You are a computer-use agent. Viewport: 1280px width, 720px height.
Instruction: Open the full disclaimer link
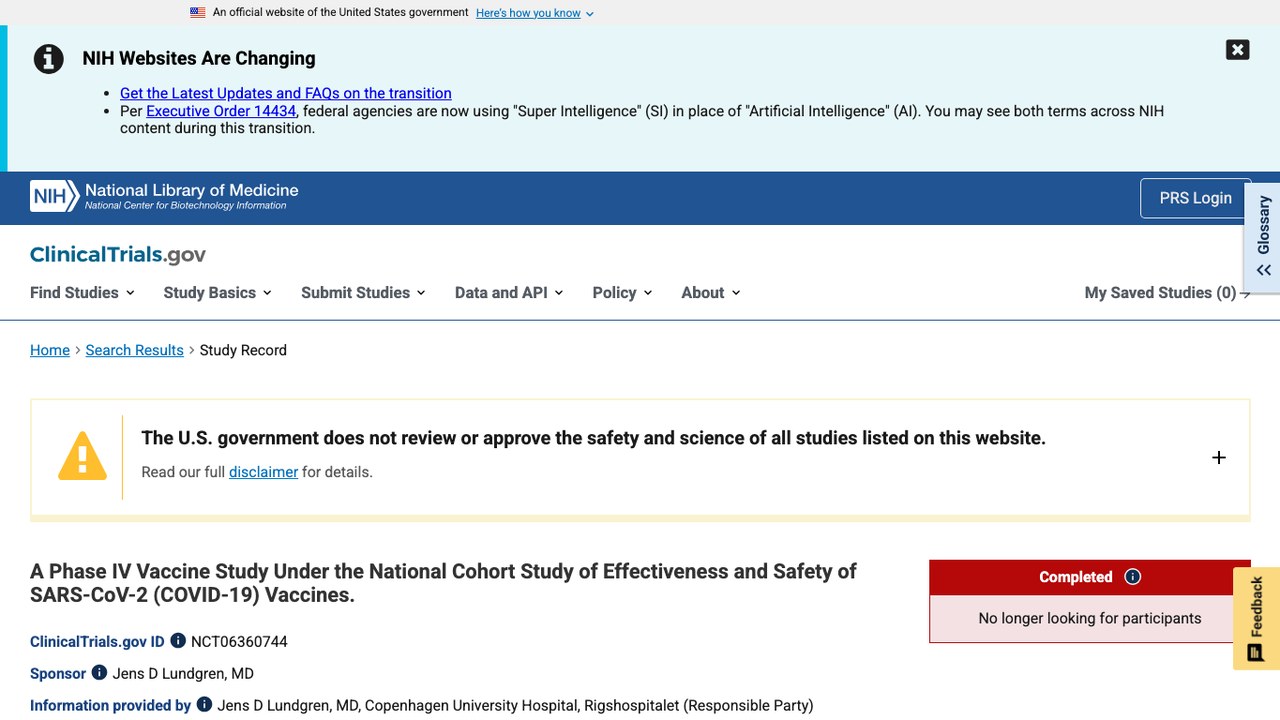[x=263, y=472]
